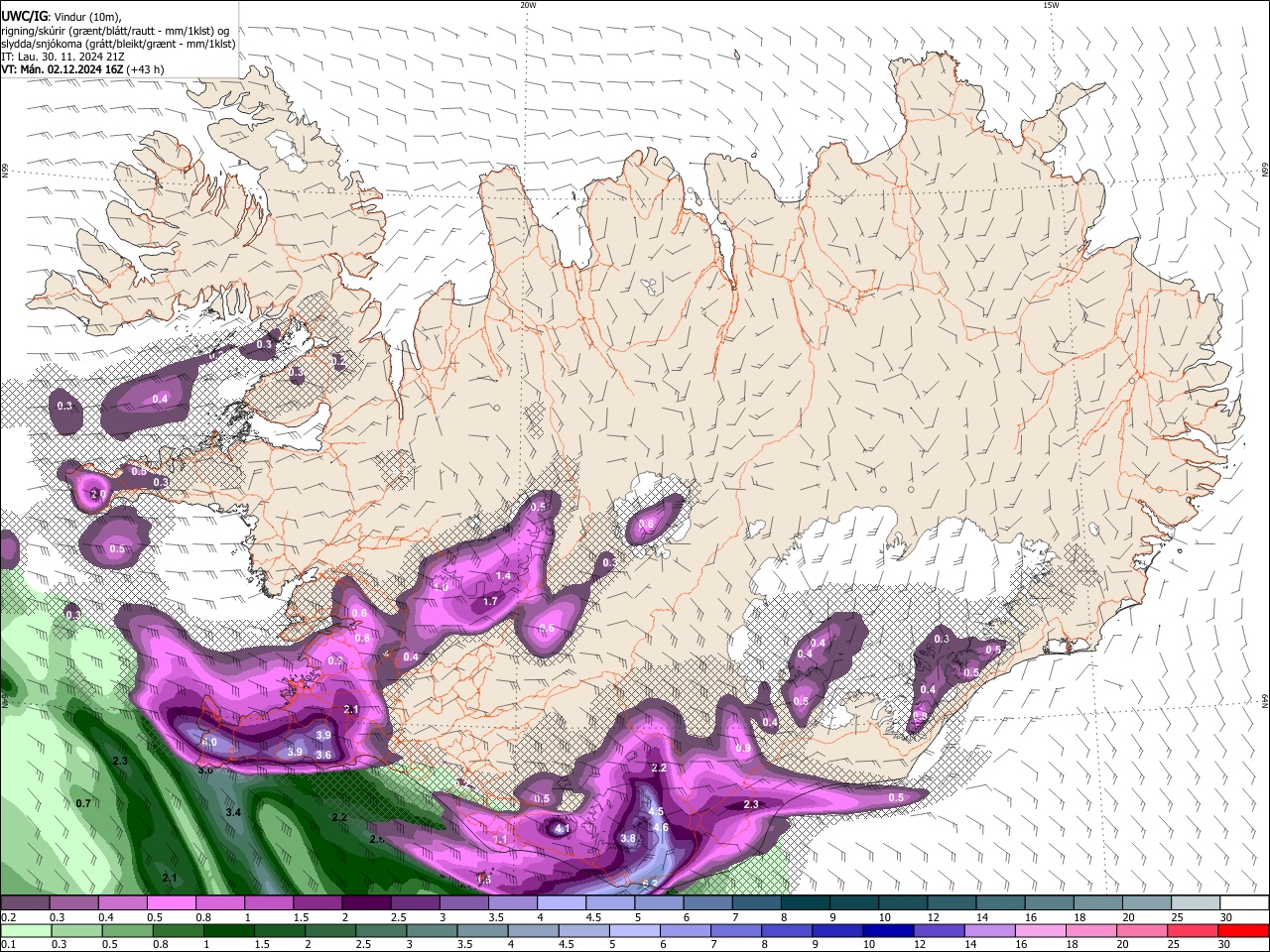Click the '3.4' value in the green rain band
1270x952 pixels.
pos(233,813)
